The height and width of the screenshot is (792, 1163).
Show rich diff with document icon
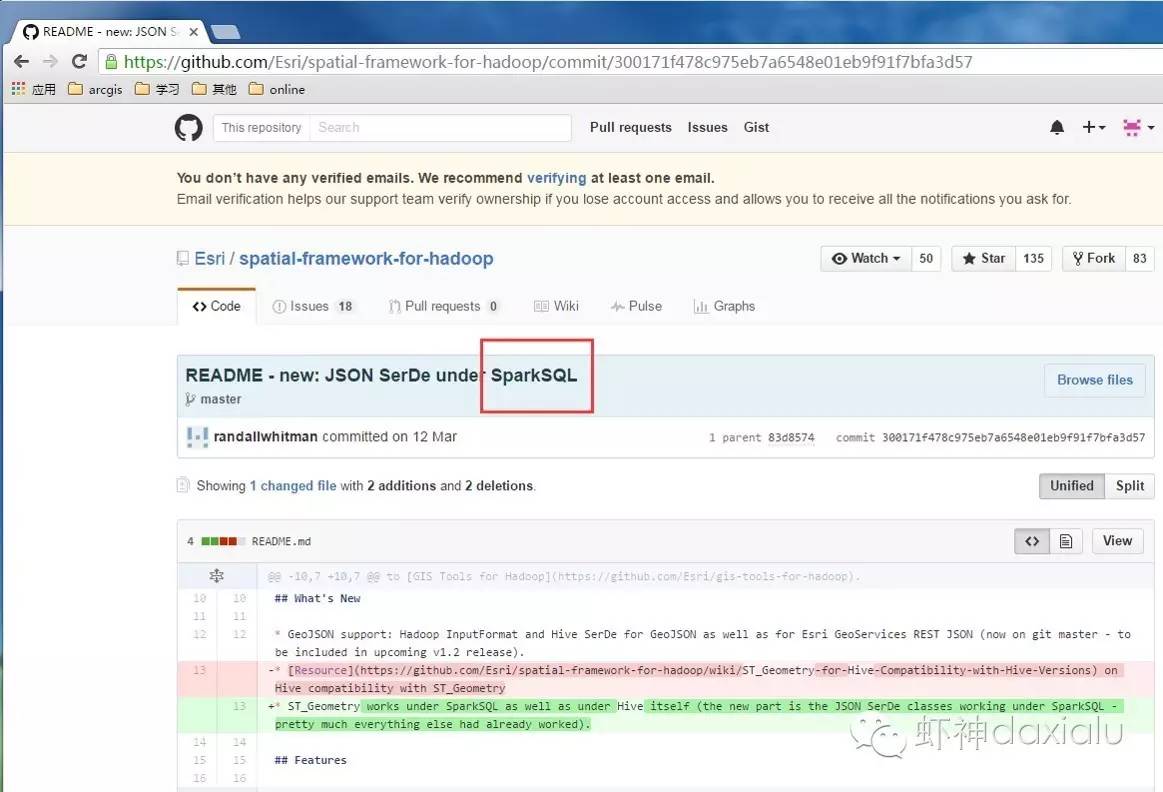(x=1066, y=541)
